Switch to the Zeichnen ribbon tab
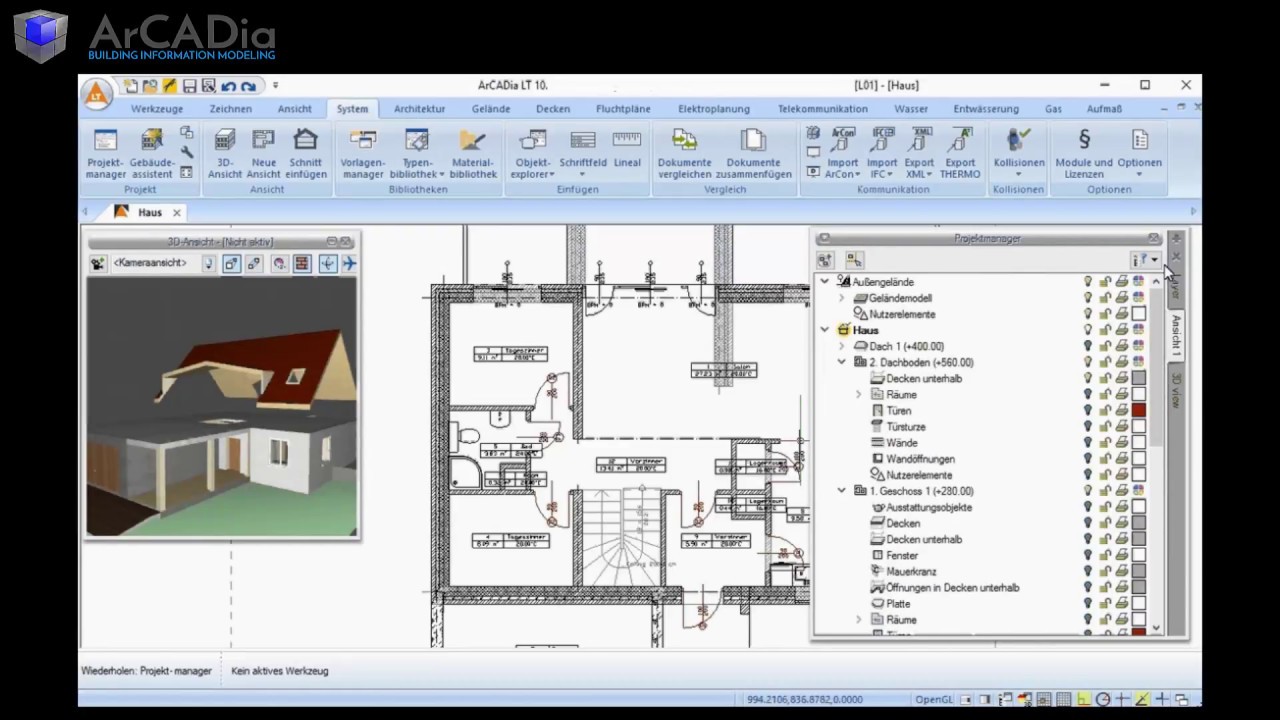The image size is (1280, 720). pos(231,109)
